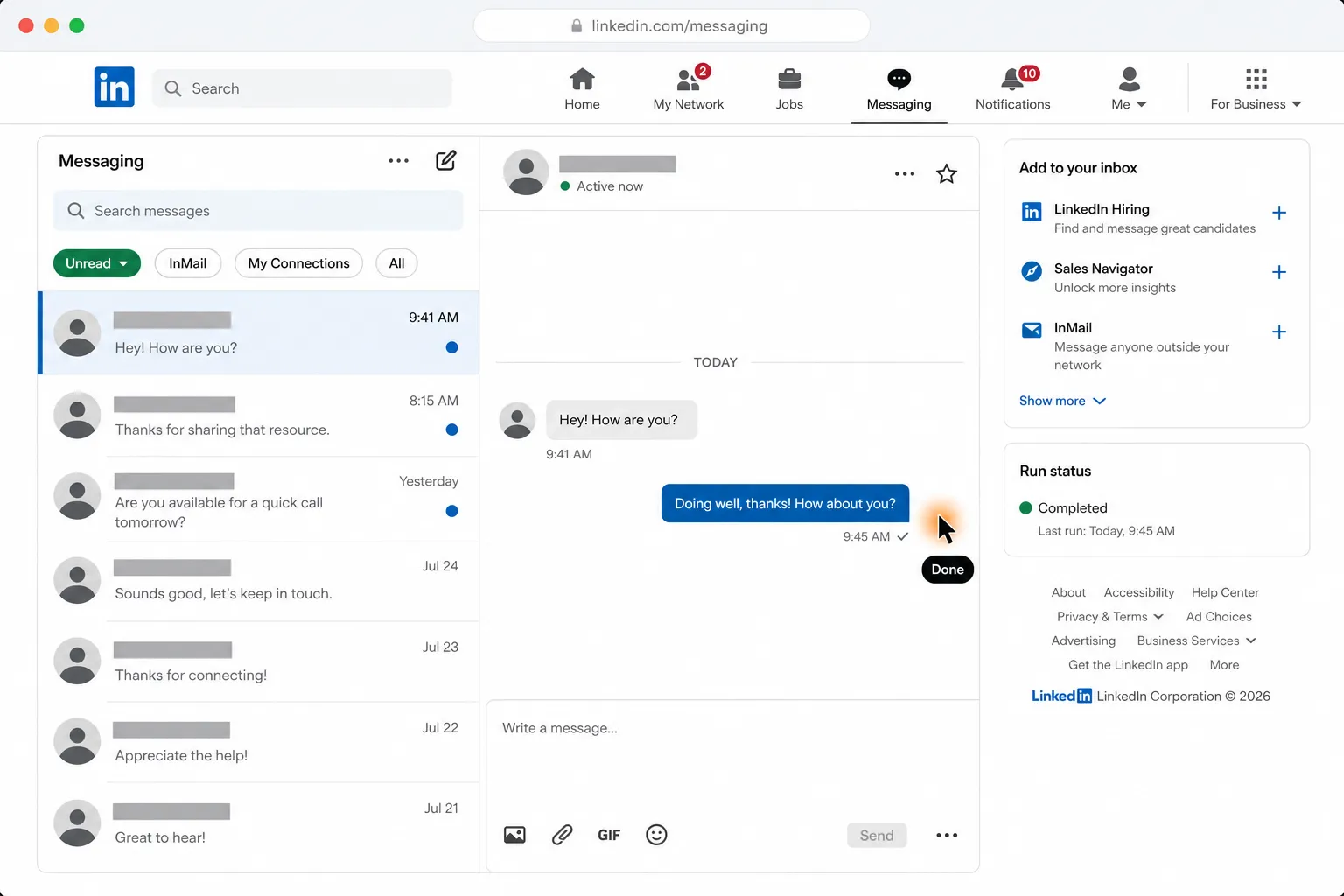1344x896 pixels.
Task: Compose a new message
Action: coord(445,160)
